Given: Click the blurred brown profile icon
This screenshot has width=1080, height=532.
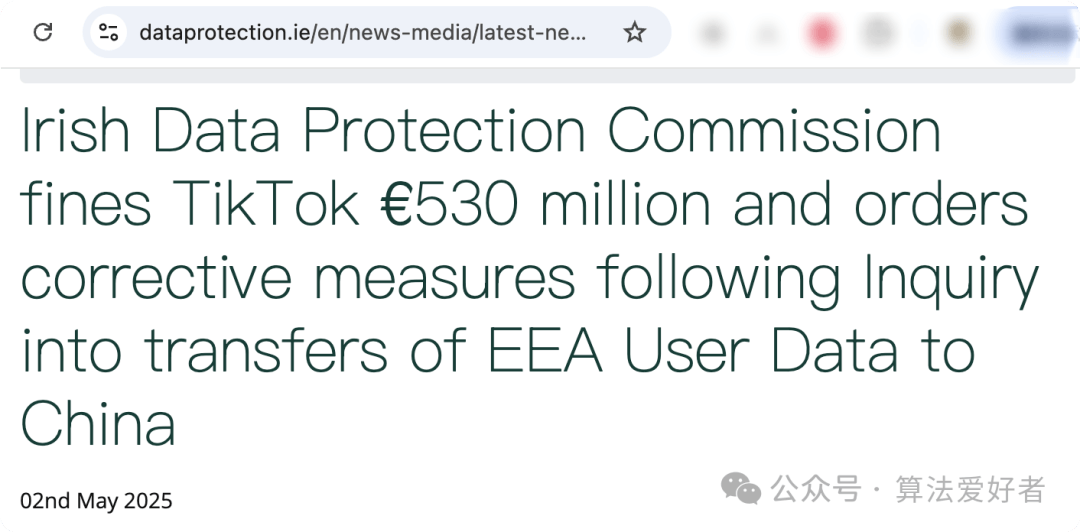Looking at the screenshot, I should [x=959, y=32].
